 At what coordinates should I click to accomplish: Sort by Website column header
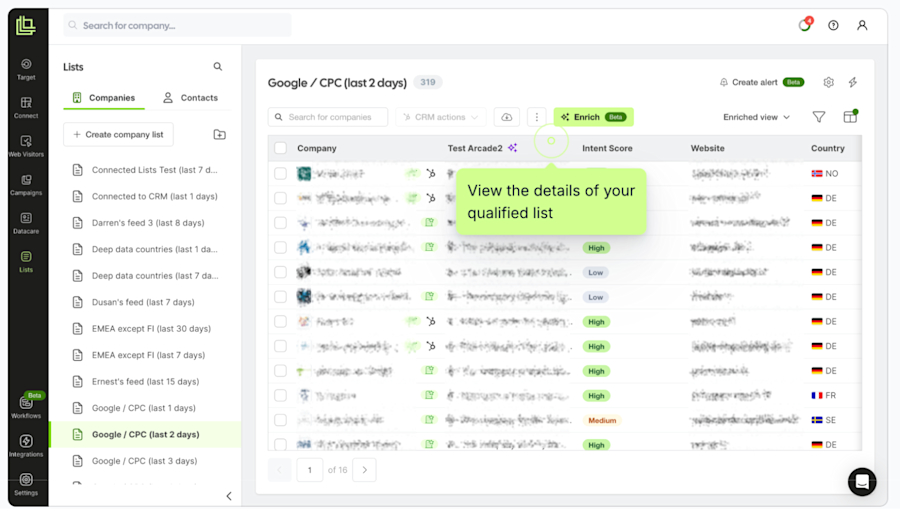[708, 148]
